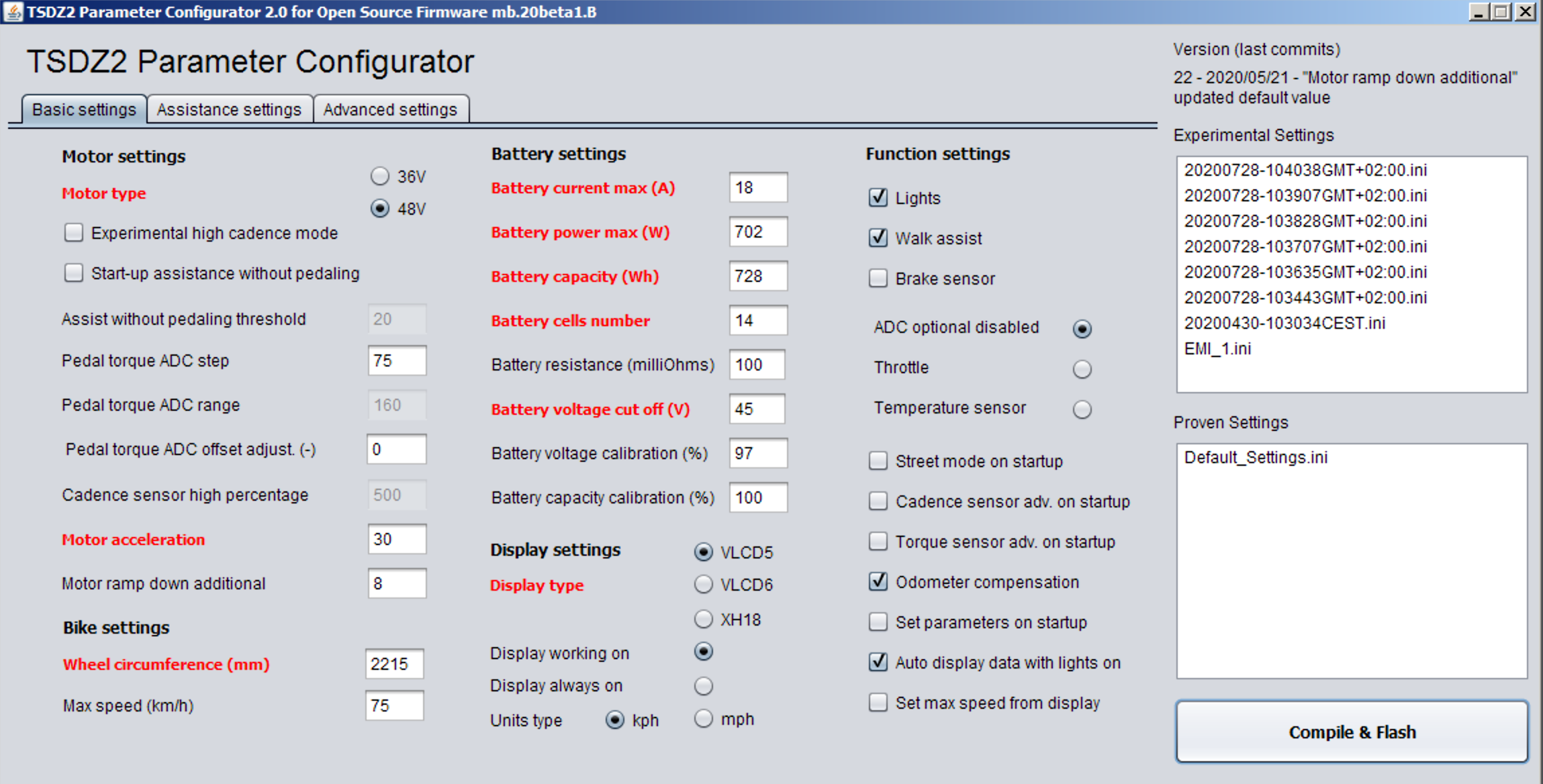
Task: Enable Street mode on startup
Action: 966,461
